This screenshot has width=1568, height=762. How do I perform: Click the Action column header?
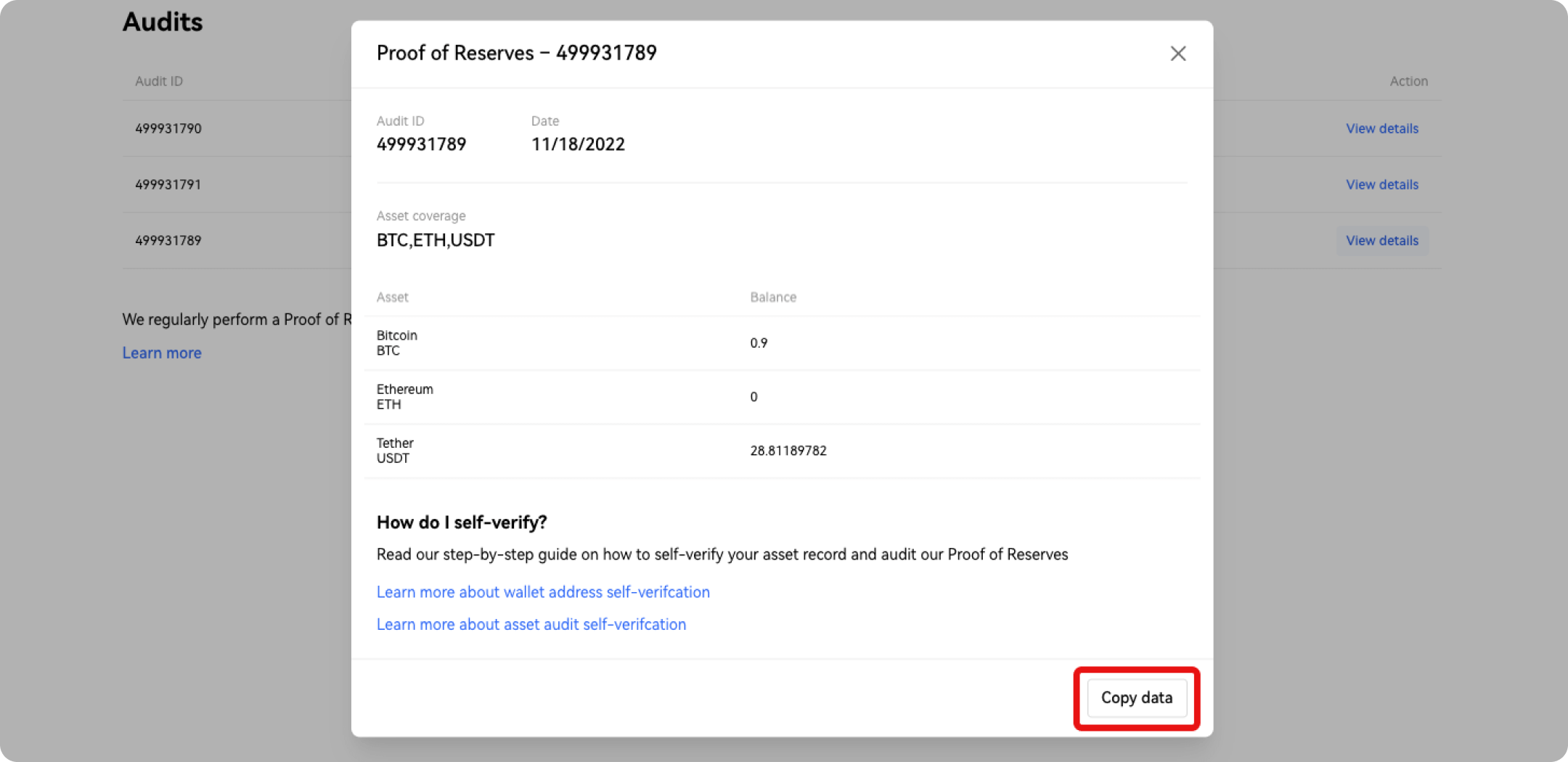1408,81
